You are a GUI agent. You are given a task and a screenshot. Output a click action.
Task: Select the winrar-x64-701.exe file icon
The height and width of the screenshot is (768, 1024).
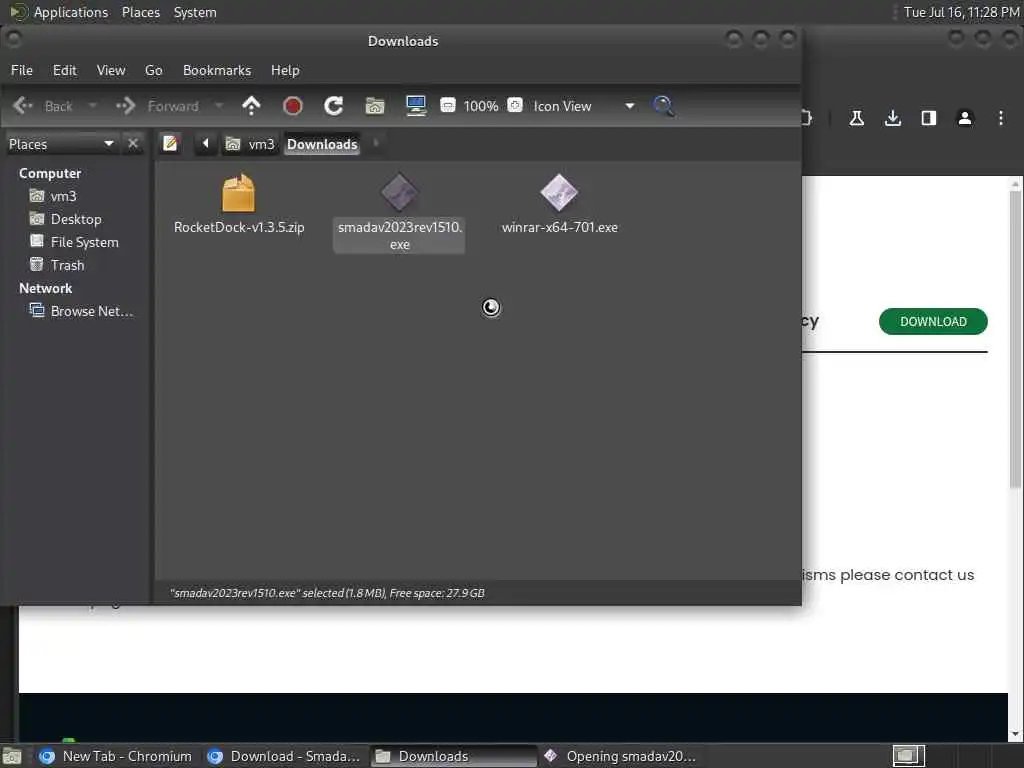559,193
